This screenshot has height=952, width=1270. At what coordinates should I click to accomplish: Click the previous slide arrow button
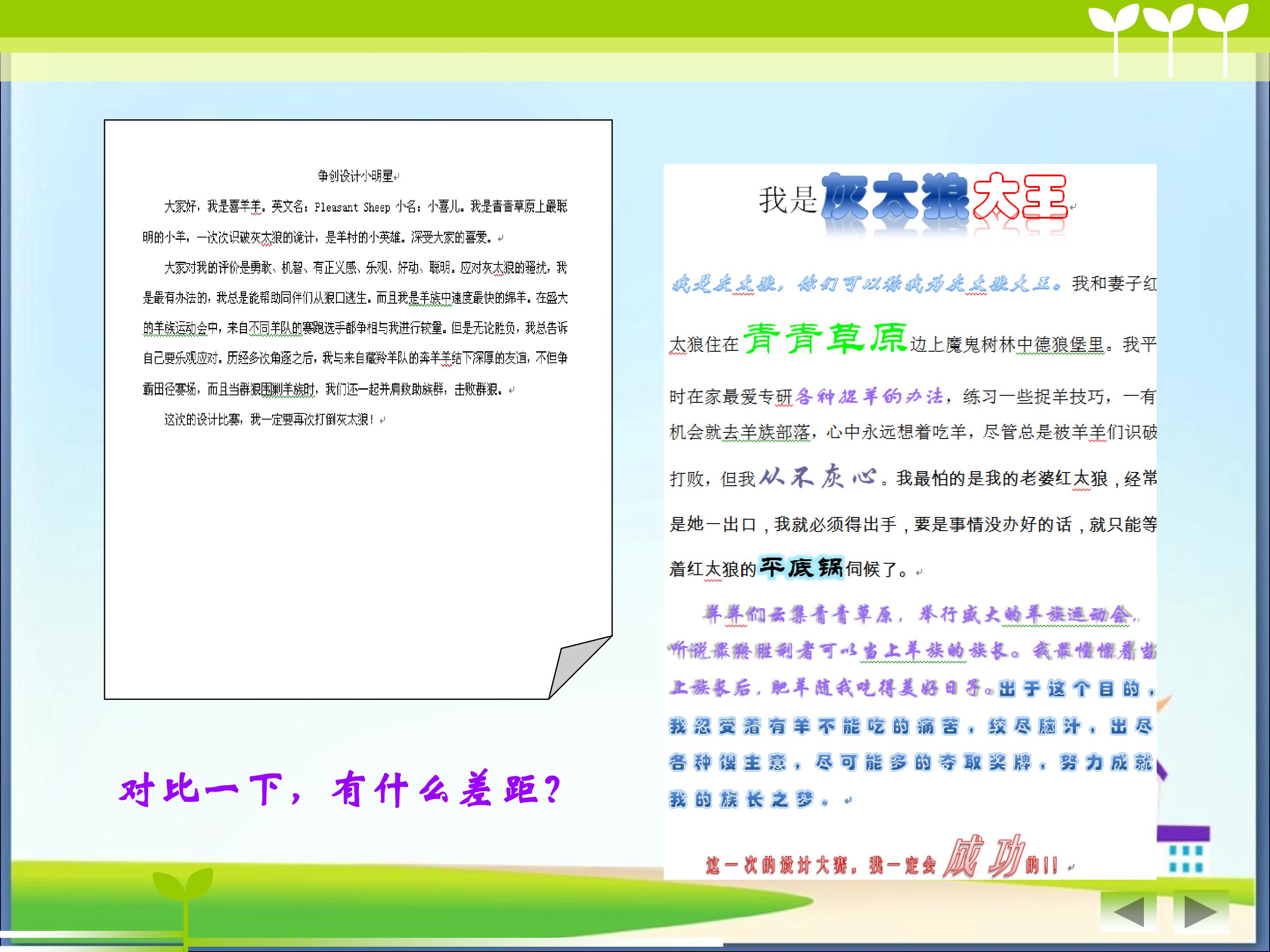(1128, 911)
